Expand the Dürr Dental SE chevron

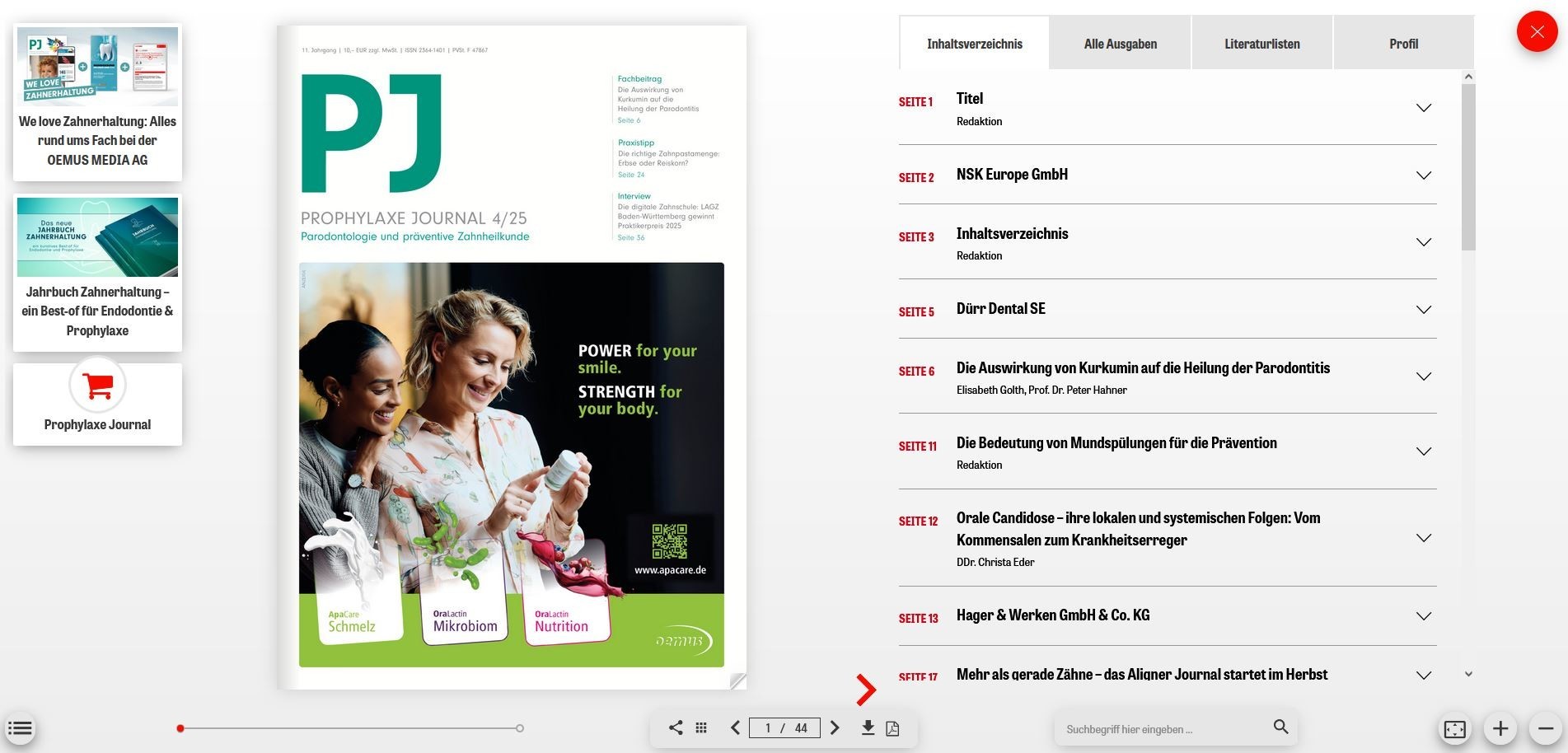pyautogui.click(x=1423, y=310)
